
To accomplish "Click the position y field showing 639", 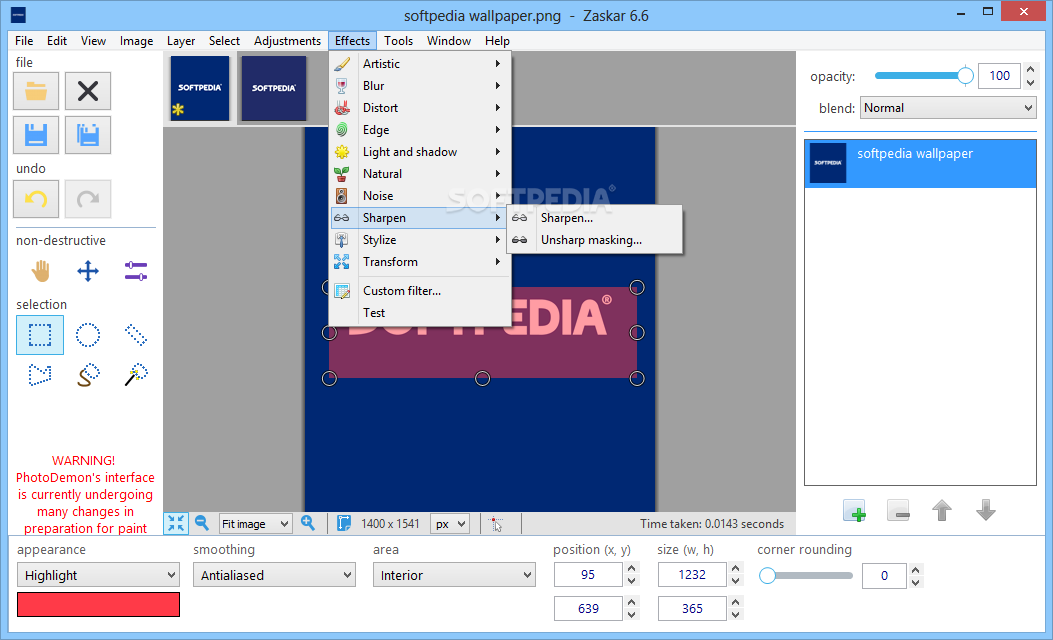I will 588,608.
